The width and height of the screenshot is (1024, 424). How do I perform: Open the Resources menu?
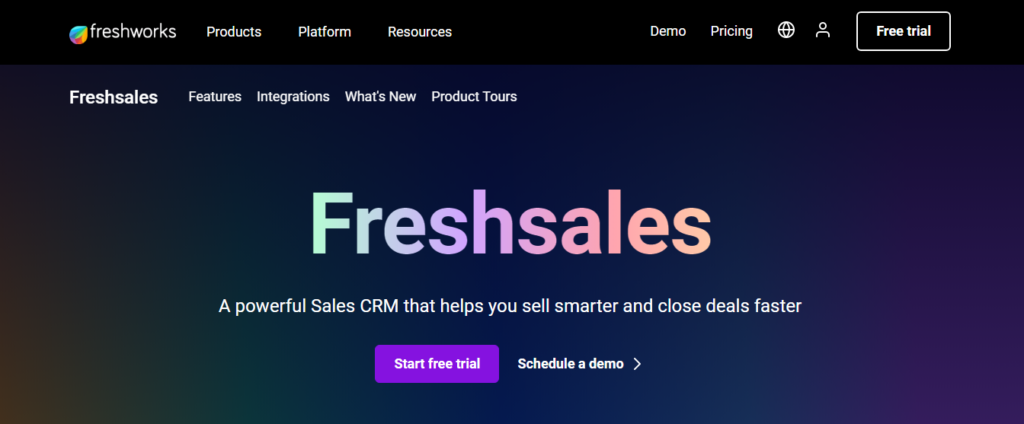coord(419,32)
